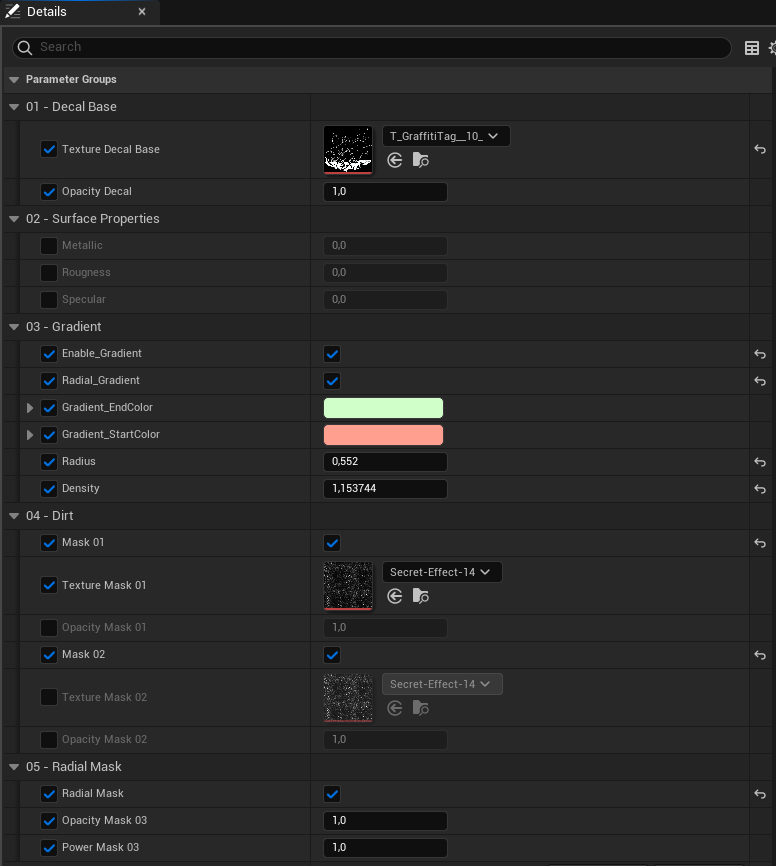776x866 pixels.
Task: Browse to Texture Decal Base in content browser
Action: (421, 160)
